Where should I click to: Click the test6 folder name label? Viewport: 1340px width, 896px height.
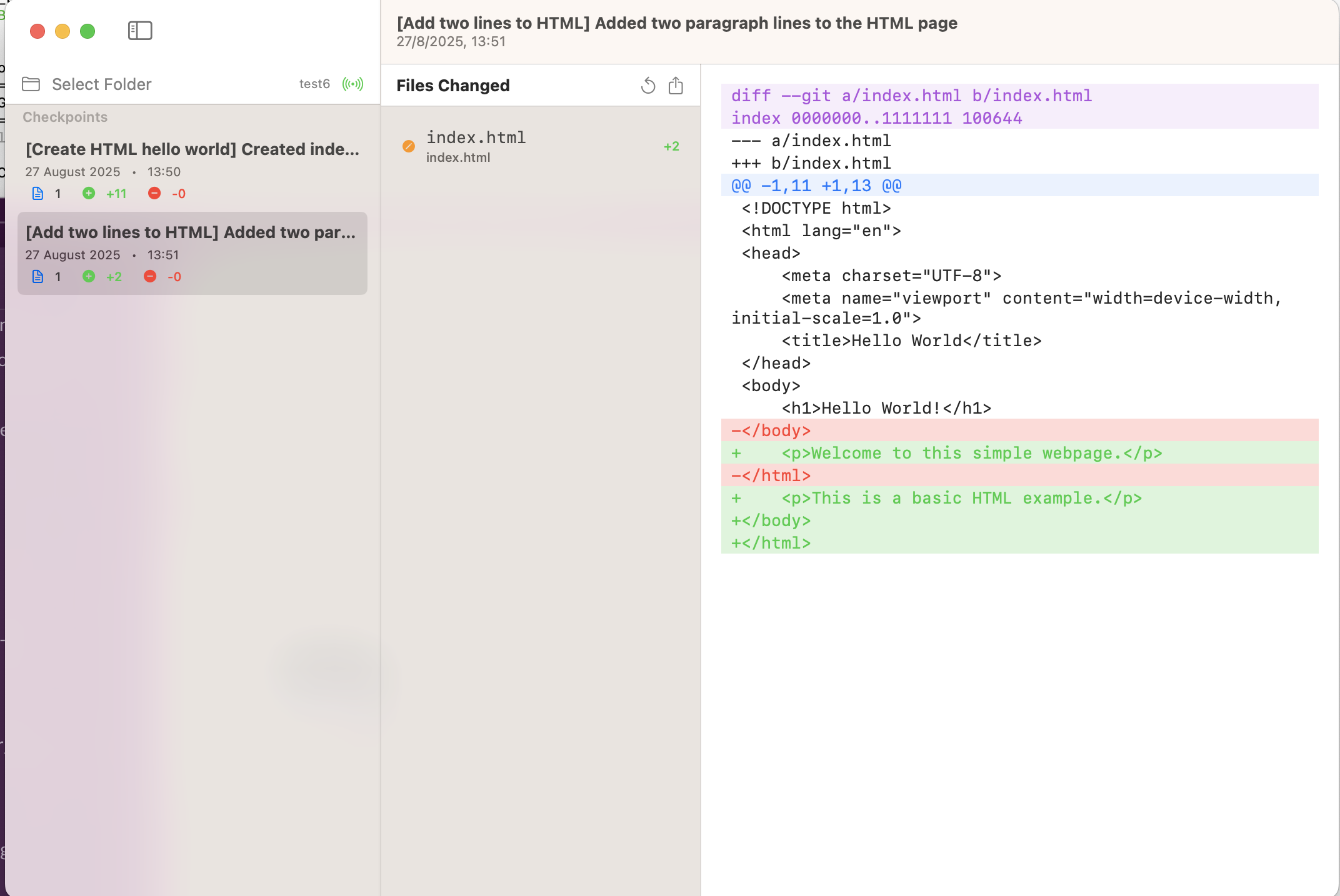(x=314, y=84)
